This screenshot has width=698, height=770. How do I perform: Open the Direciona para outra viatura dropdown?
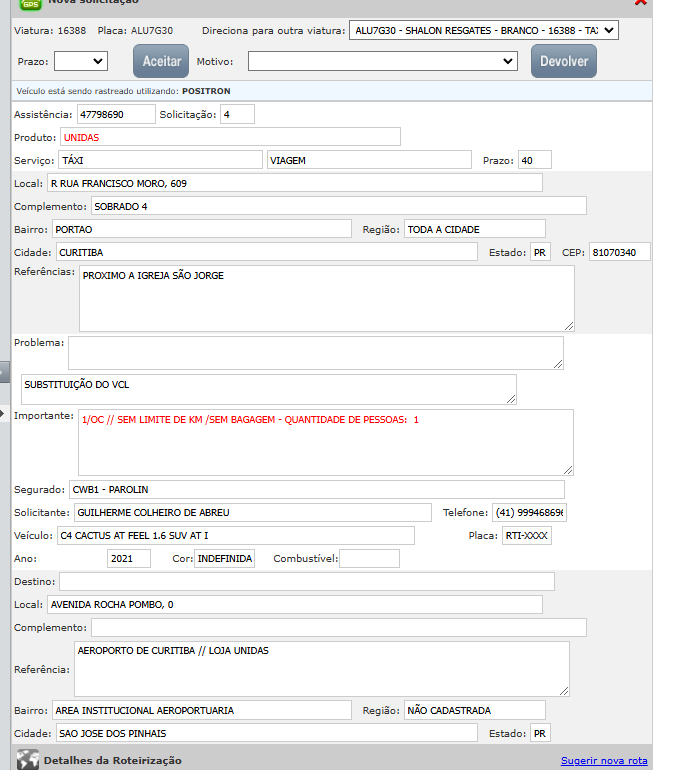[483, 30]
